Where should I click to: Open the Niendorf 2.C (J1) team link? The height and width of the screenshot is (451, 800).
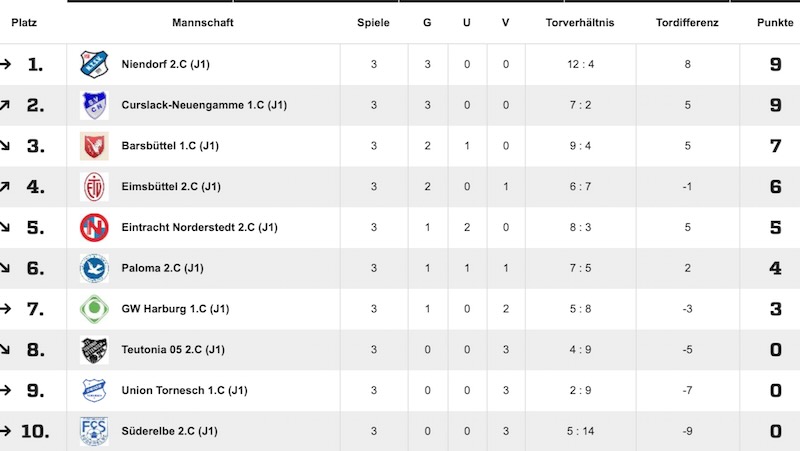(x=165, y=64)
